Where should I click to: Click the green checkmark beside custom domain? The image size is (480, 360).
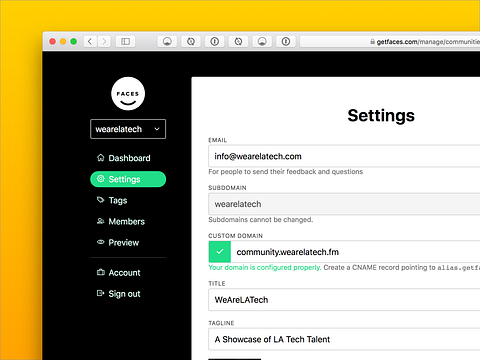point(220,252)
